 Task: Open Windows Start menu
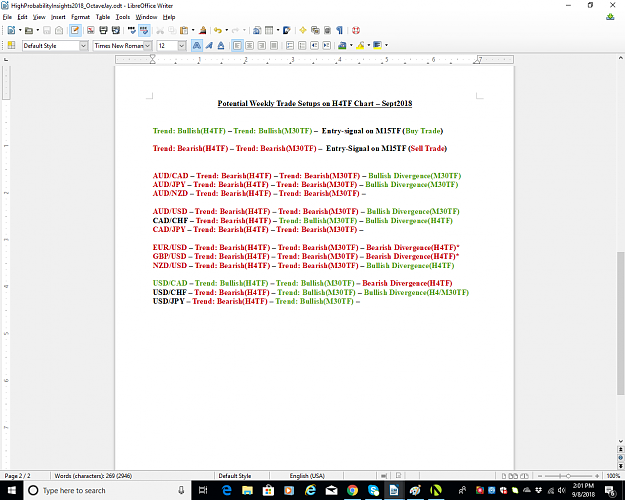coord(12,490)
